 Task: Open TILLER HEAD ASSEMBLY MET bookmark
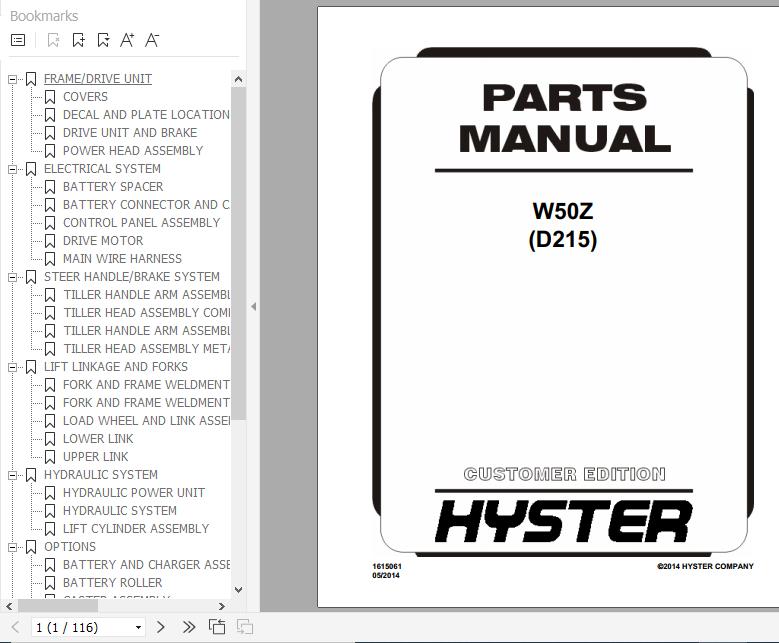[x=146, y=349]
